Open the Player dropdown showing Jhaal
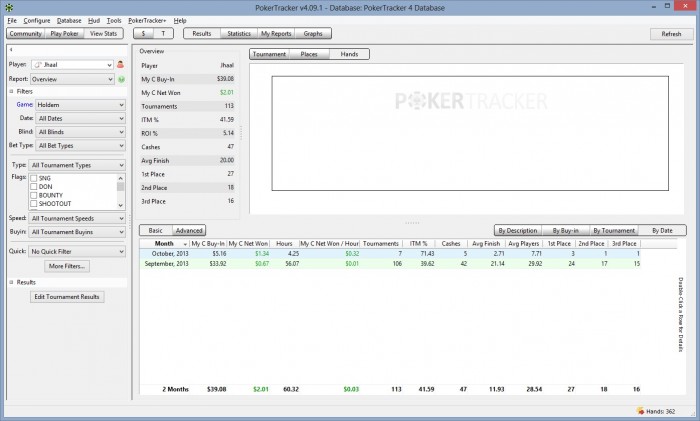This screenshot has height=421, width=700. (x=72, y=65)
